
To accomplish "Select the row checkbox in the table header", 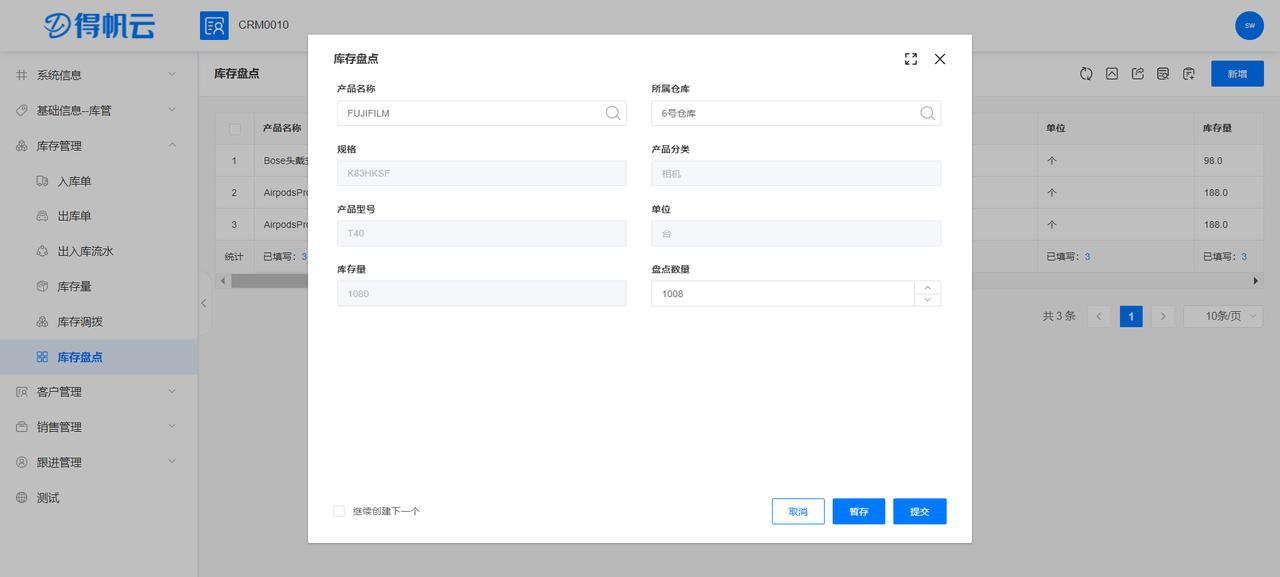I will click(236, 128).
